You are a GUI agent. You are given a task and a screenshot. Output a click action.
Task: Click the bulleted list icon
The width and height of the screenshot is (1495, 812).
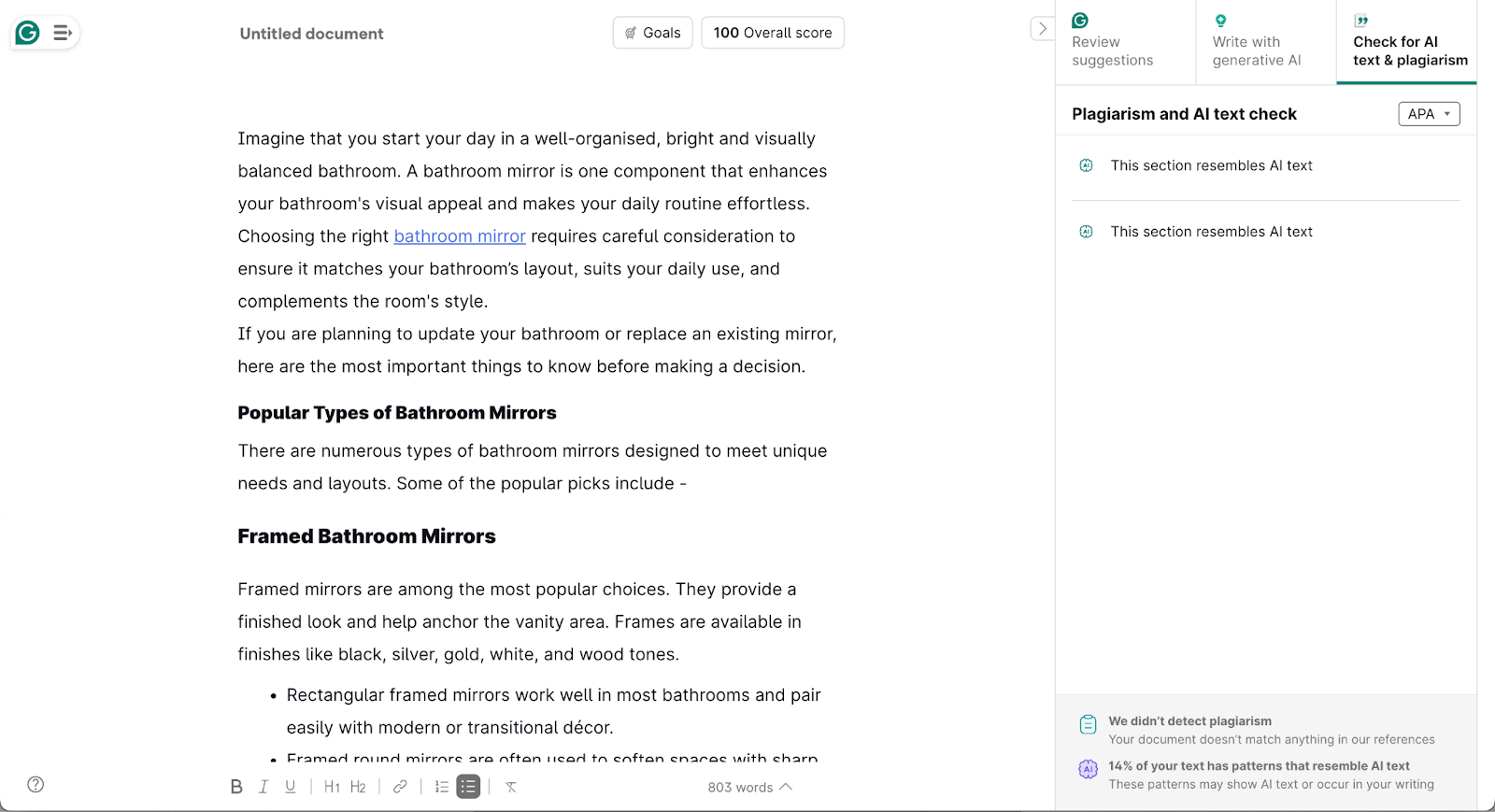(x=468, y=787)
